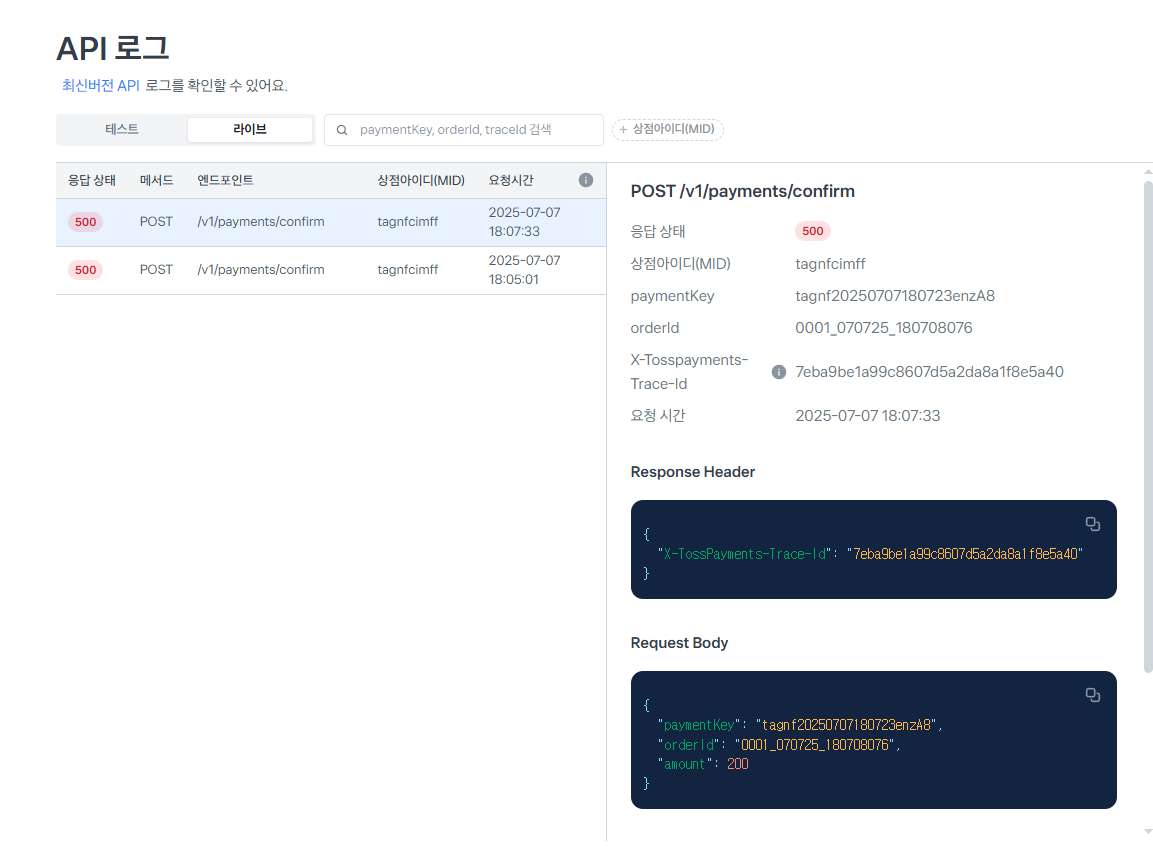Click the detail panel vertical scrollbar thumb

pos(1148,426)
